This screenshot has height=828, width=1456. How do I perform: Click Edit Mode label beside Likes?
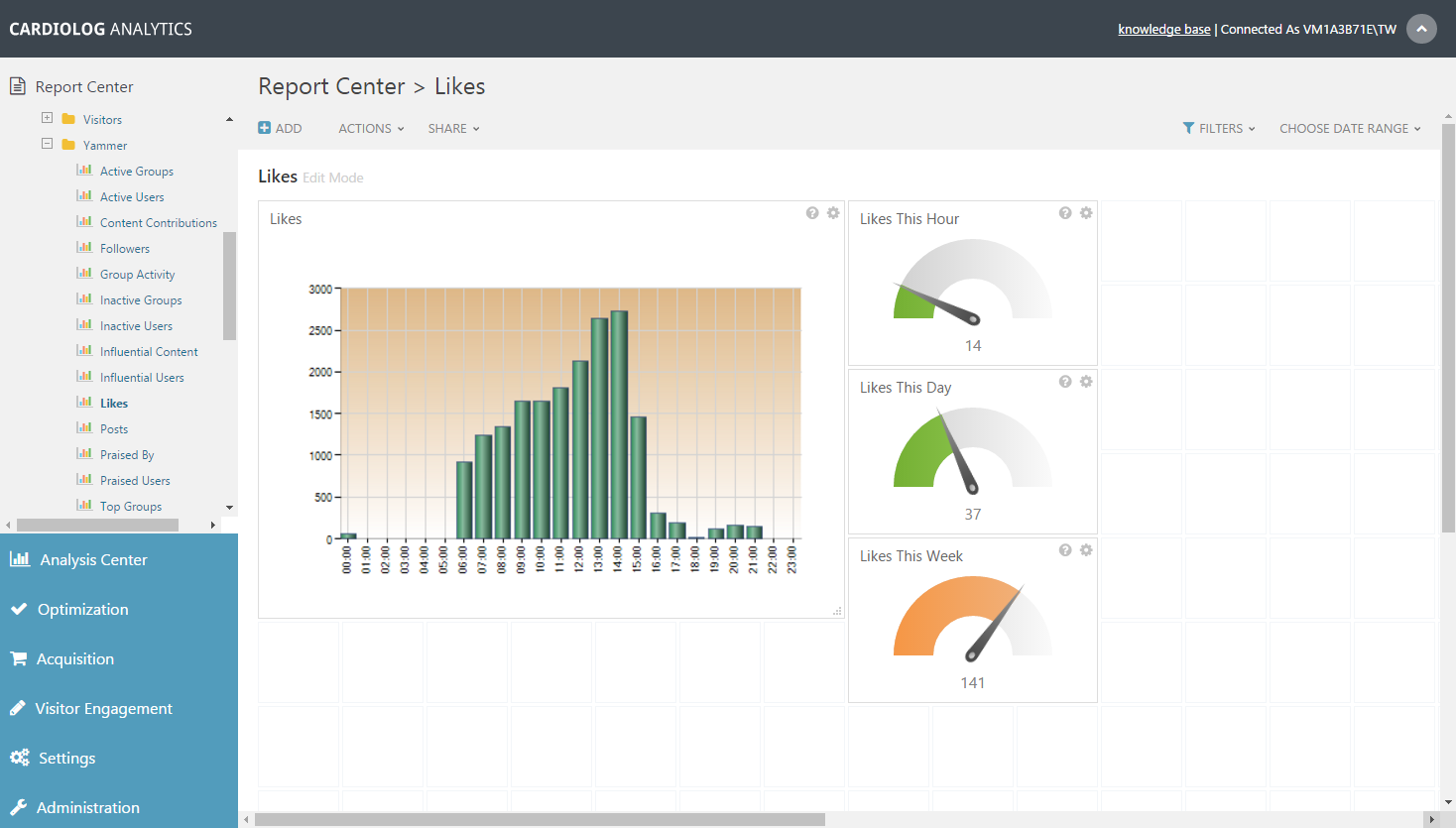333,177
